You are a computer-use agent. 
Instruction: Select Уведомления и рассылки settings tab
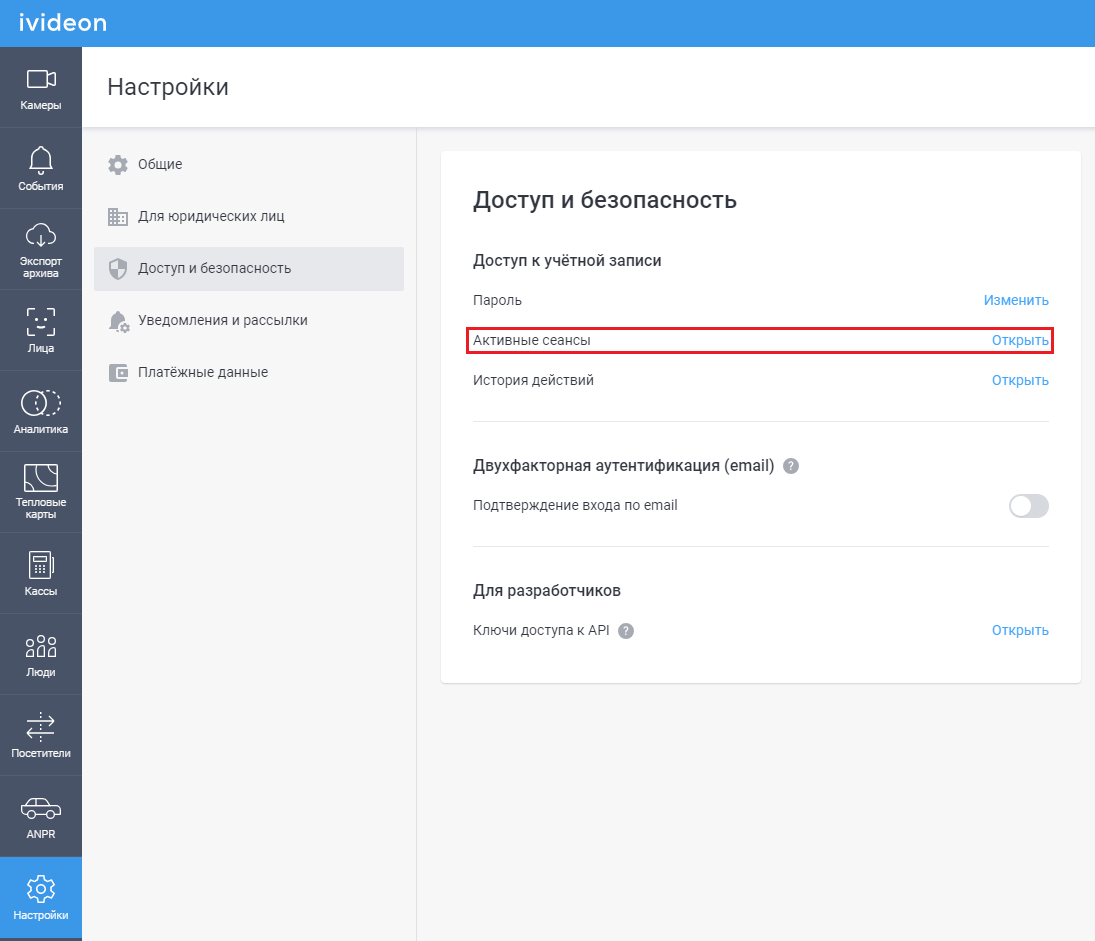point(249,321)
